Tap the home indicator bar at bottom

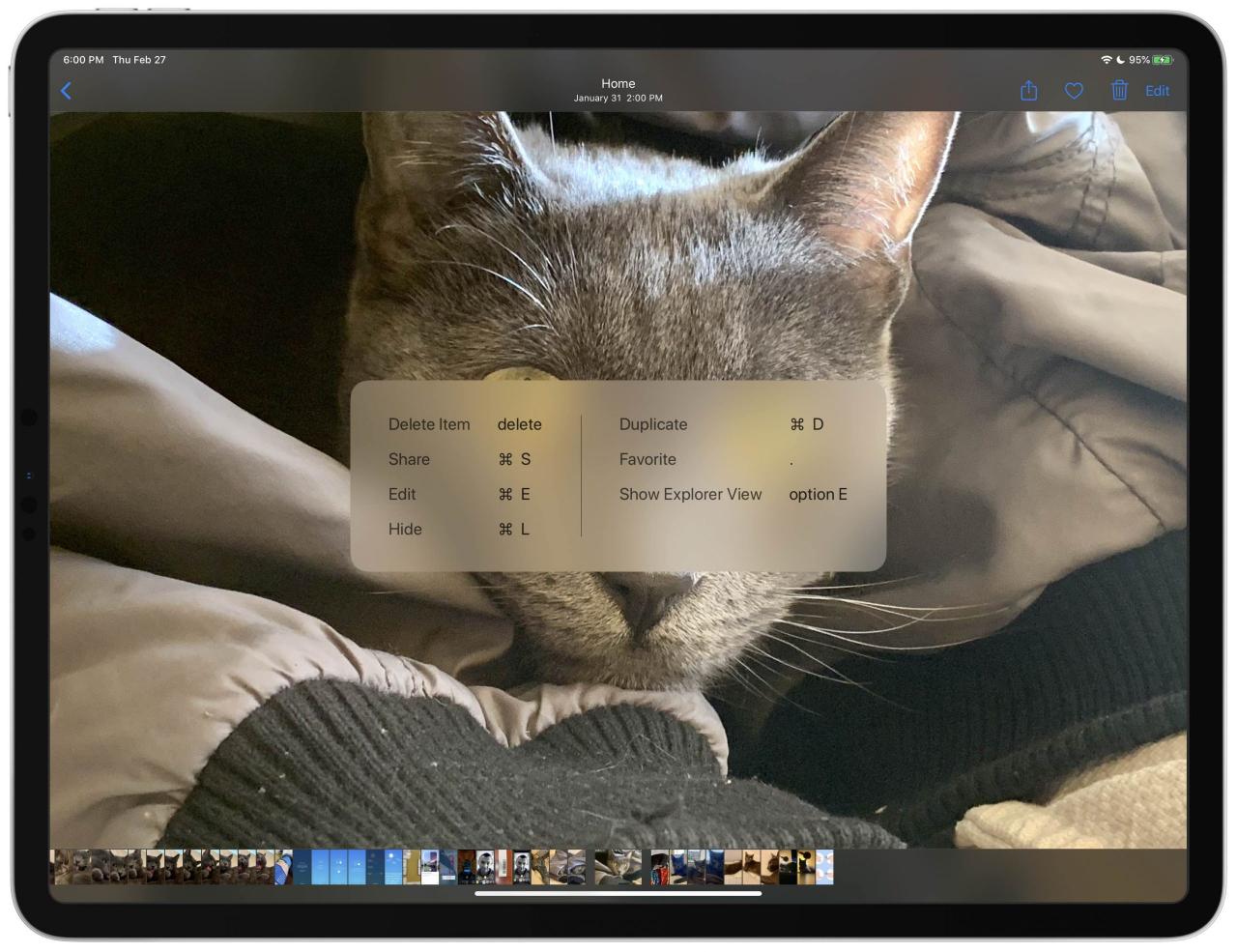[x=618, y=893]
